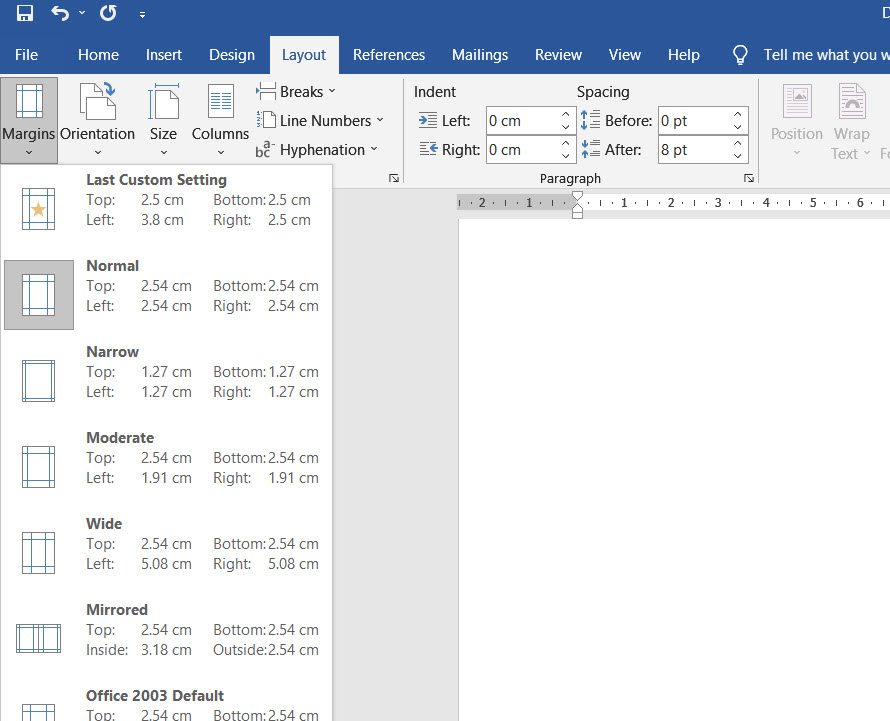Decrease the Spacing After value
This screenshot has height=721, width=890.
pos(737,156)
